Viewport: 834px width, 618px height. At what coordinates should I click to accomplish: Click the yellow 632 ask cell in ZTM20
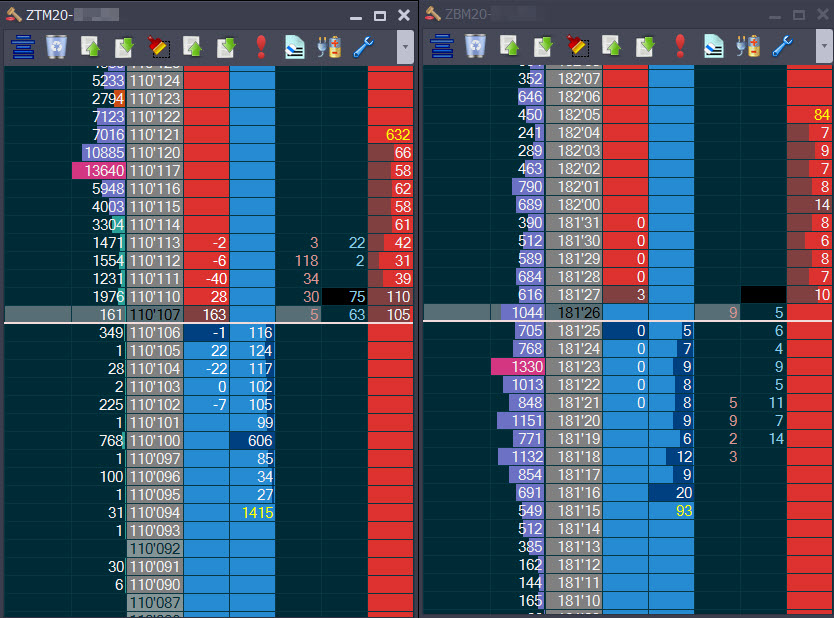pos(390,135)
